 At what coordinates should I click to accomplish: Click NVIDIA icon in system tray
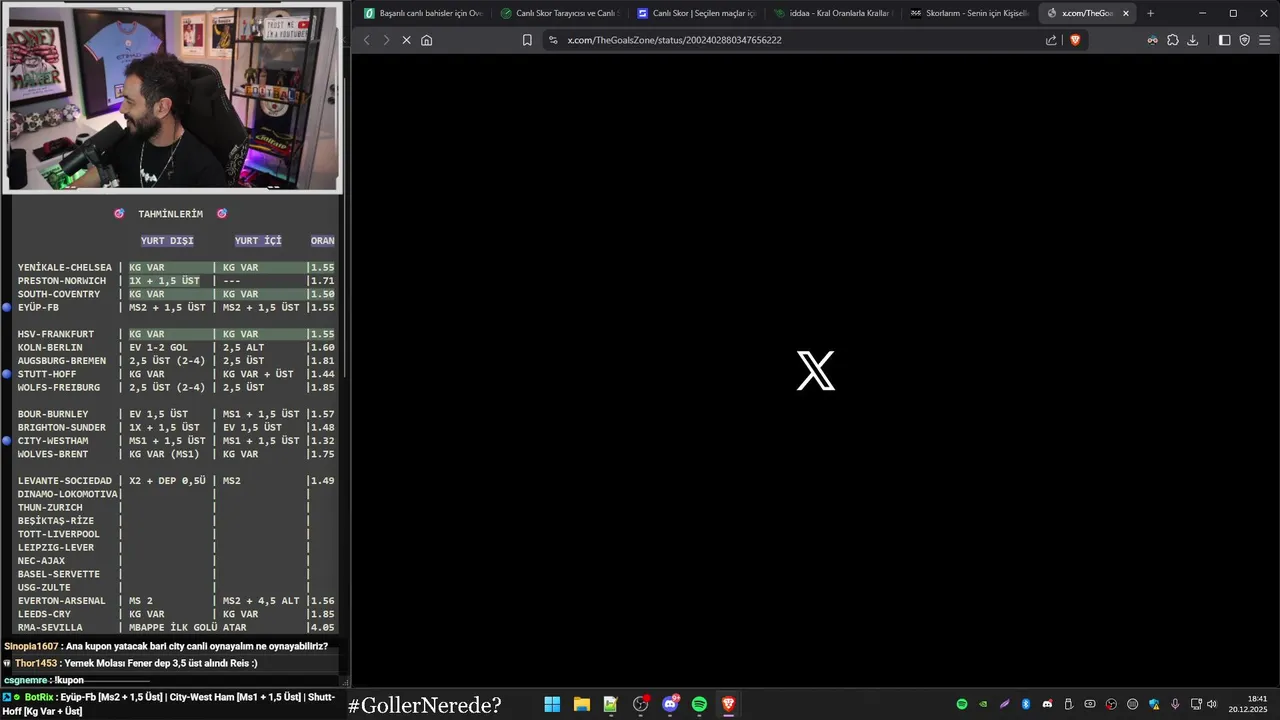(983, 704)
